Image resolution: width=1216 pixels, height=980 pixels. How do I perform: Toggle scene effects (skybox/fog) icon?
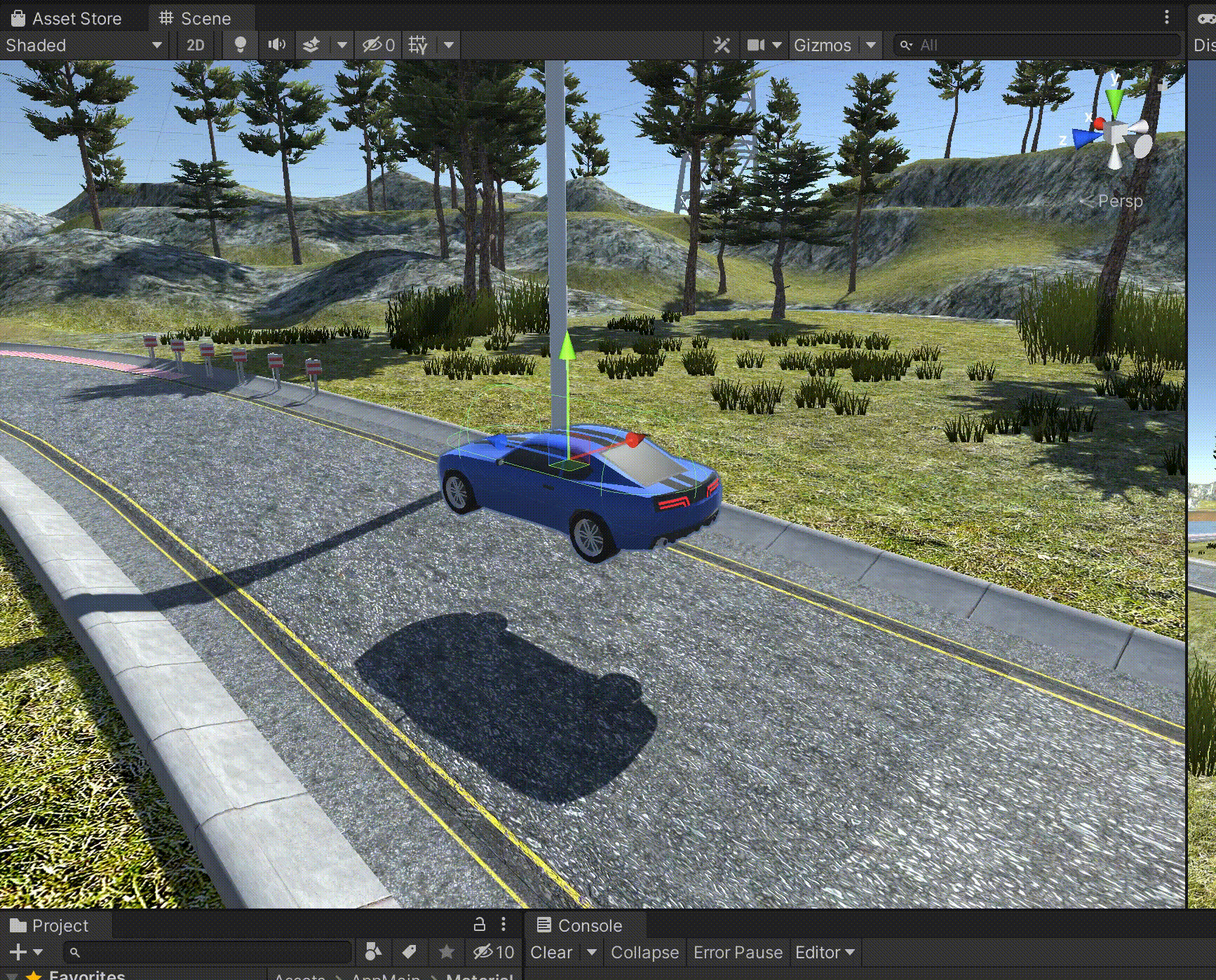pos(311,46)
